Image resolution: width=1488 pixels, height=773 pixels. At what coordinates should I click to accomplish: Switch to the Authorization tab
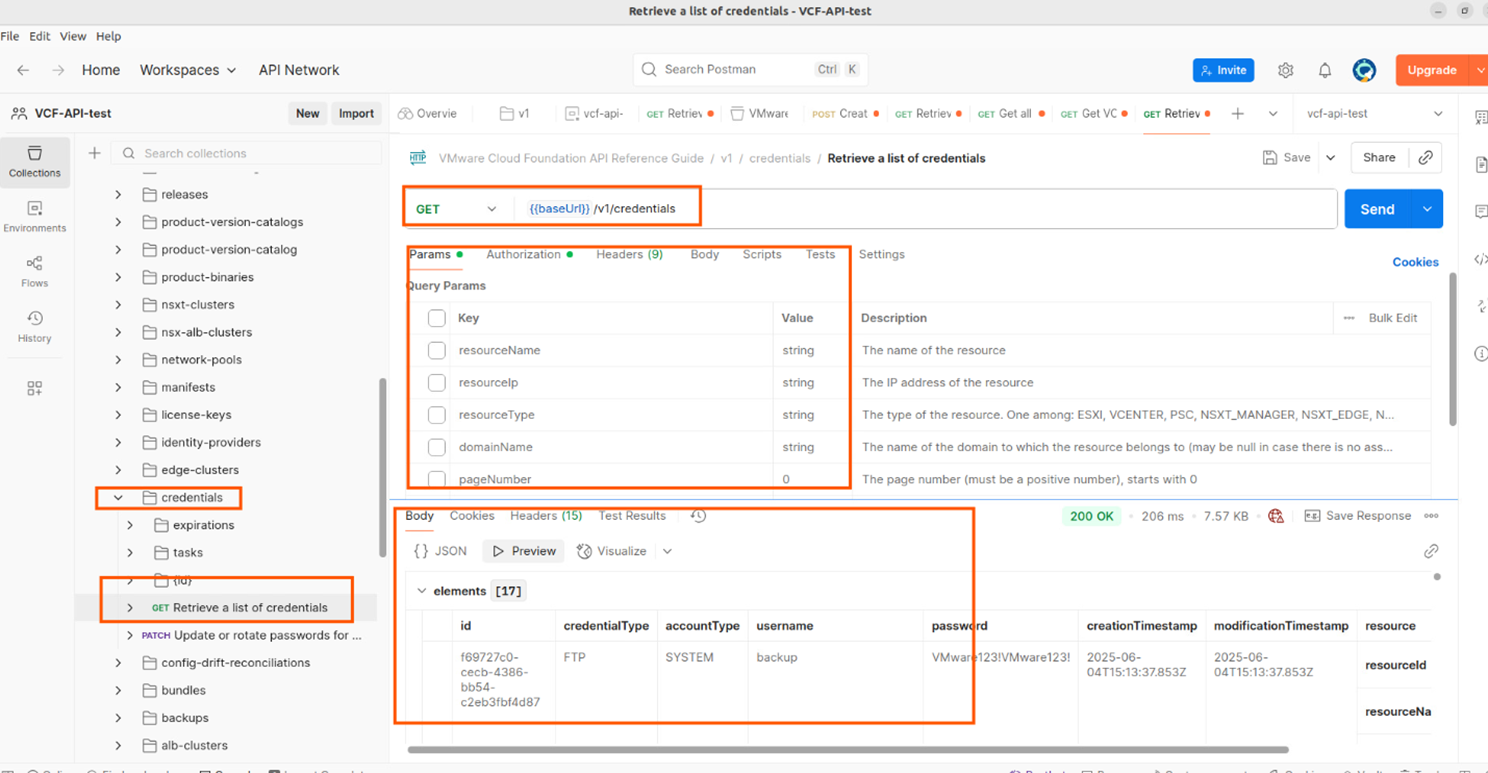[523, 255]
